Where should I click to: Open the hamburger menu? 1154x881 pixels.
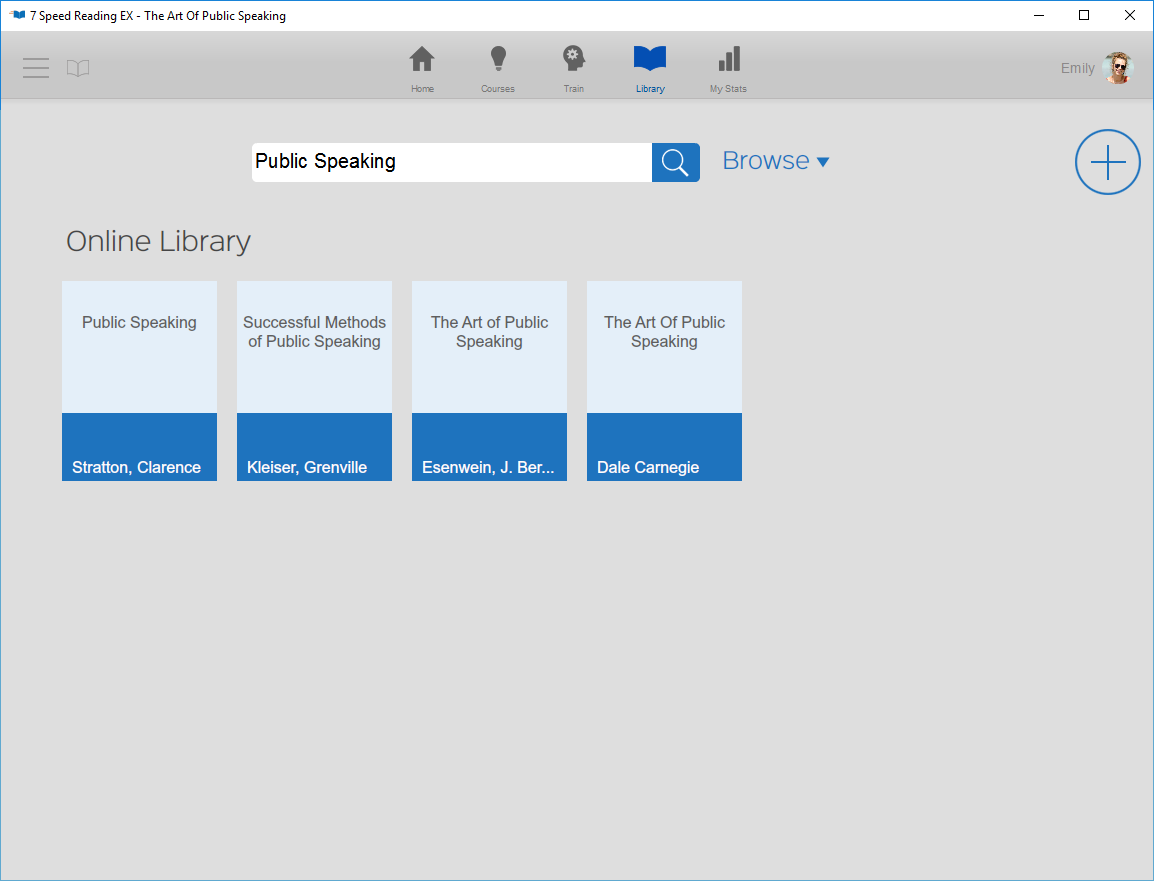point(36,68)
